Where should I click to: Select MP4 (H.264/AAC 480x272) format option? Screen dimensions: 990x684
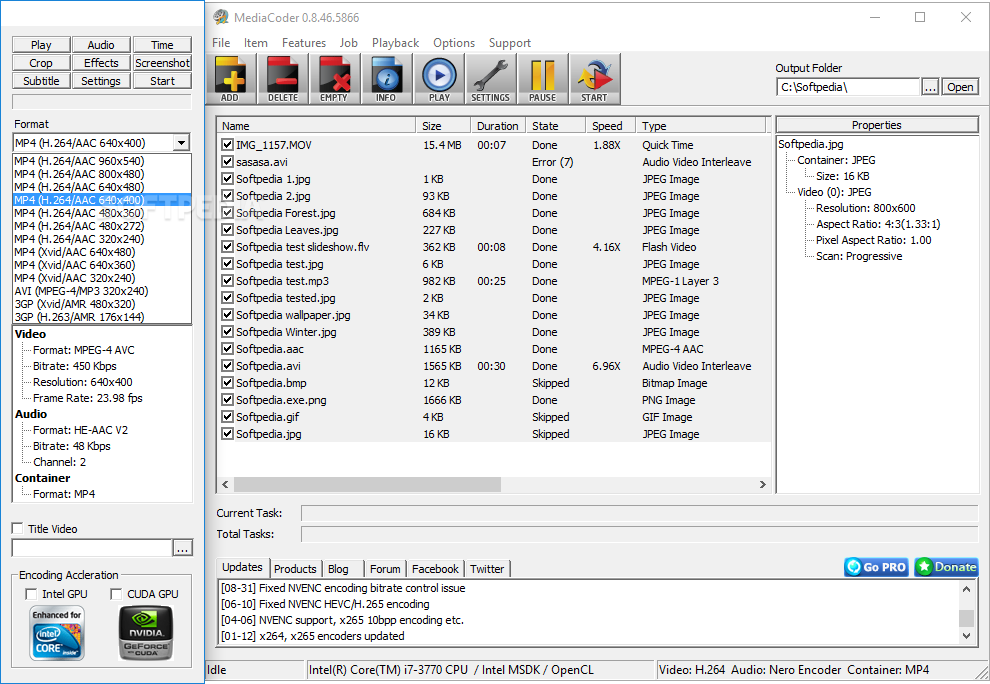(102, 226)
